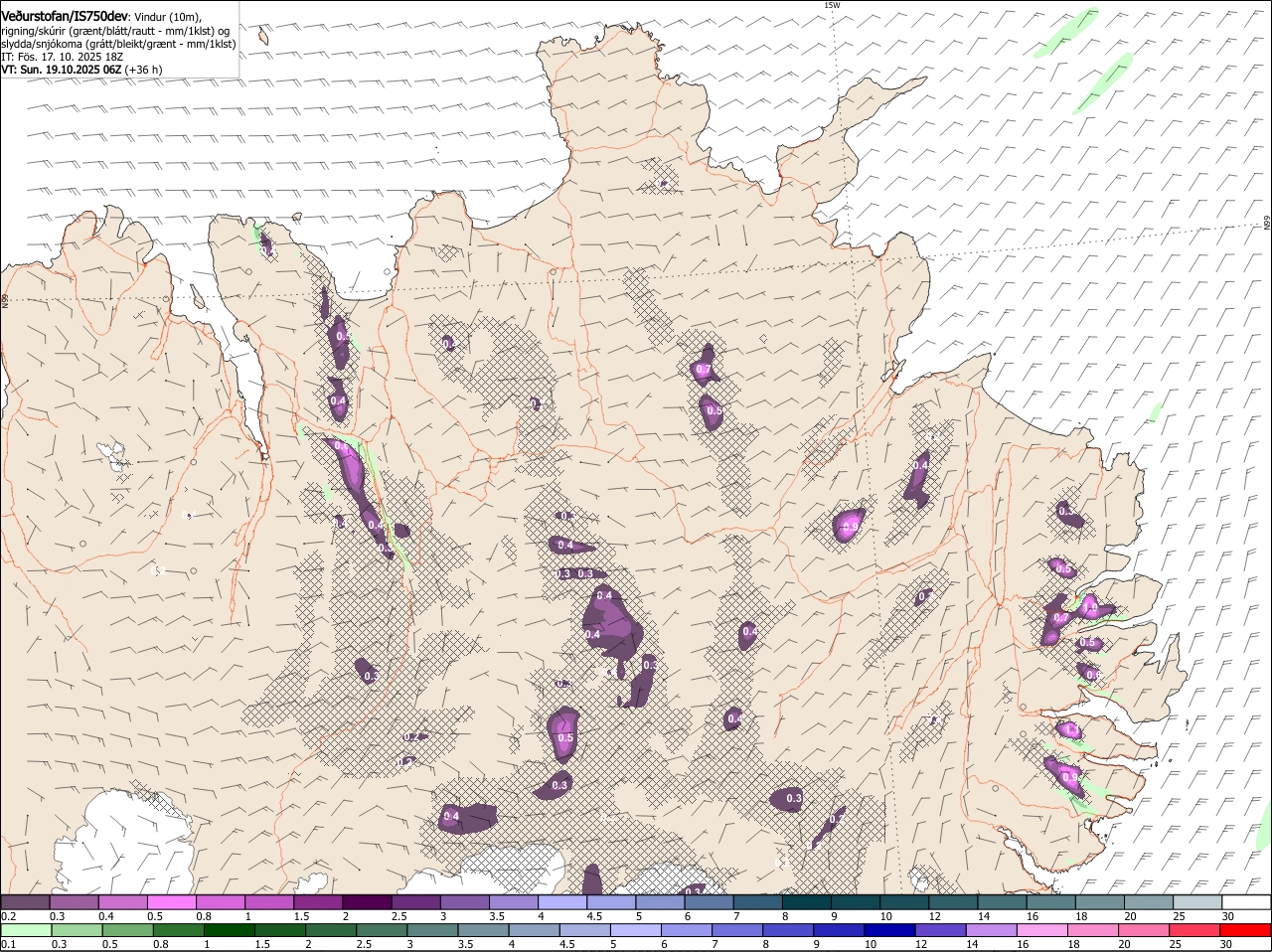Click the 15W longitude label

pyautogui.click(x=832, y=5)
